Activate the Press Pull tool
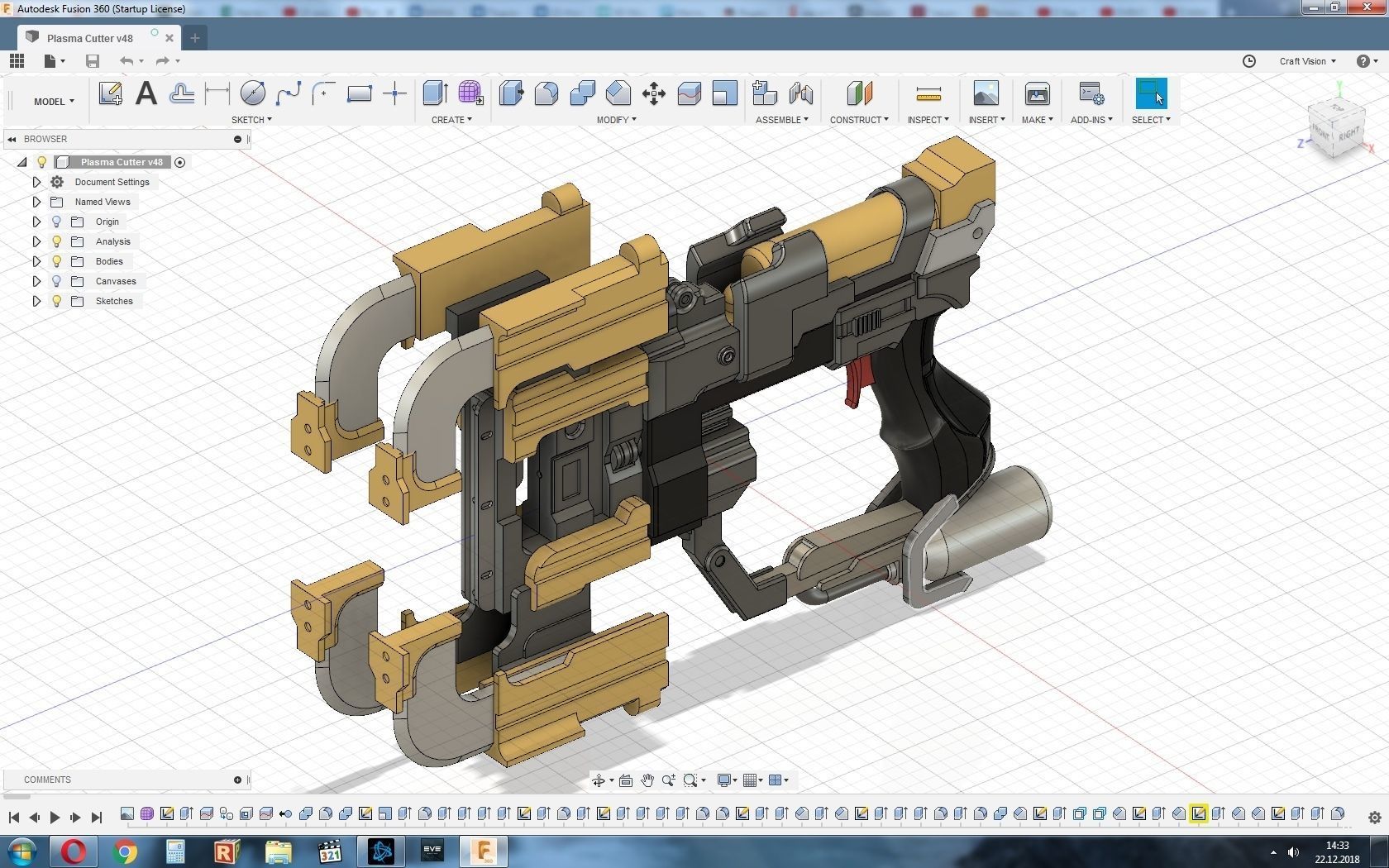The height and width of the screenshot is (868, 1389). tap(511, 93)
